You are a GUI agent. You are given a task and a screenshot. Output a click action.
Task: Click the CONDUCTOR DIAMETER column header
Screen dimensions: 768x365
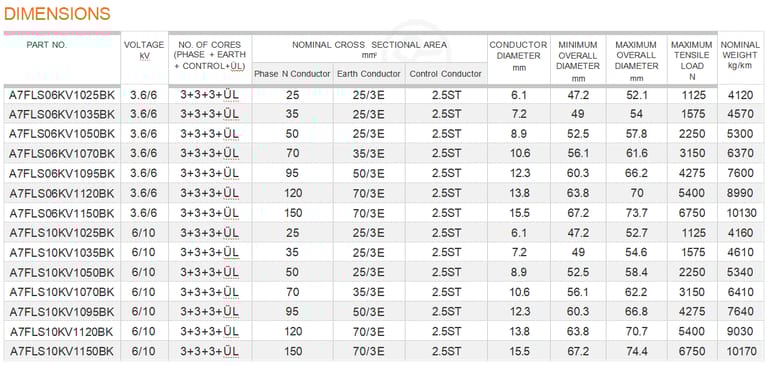pyautogui.click(x=518, y=56)
